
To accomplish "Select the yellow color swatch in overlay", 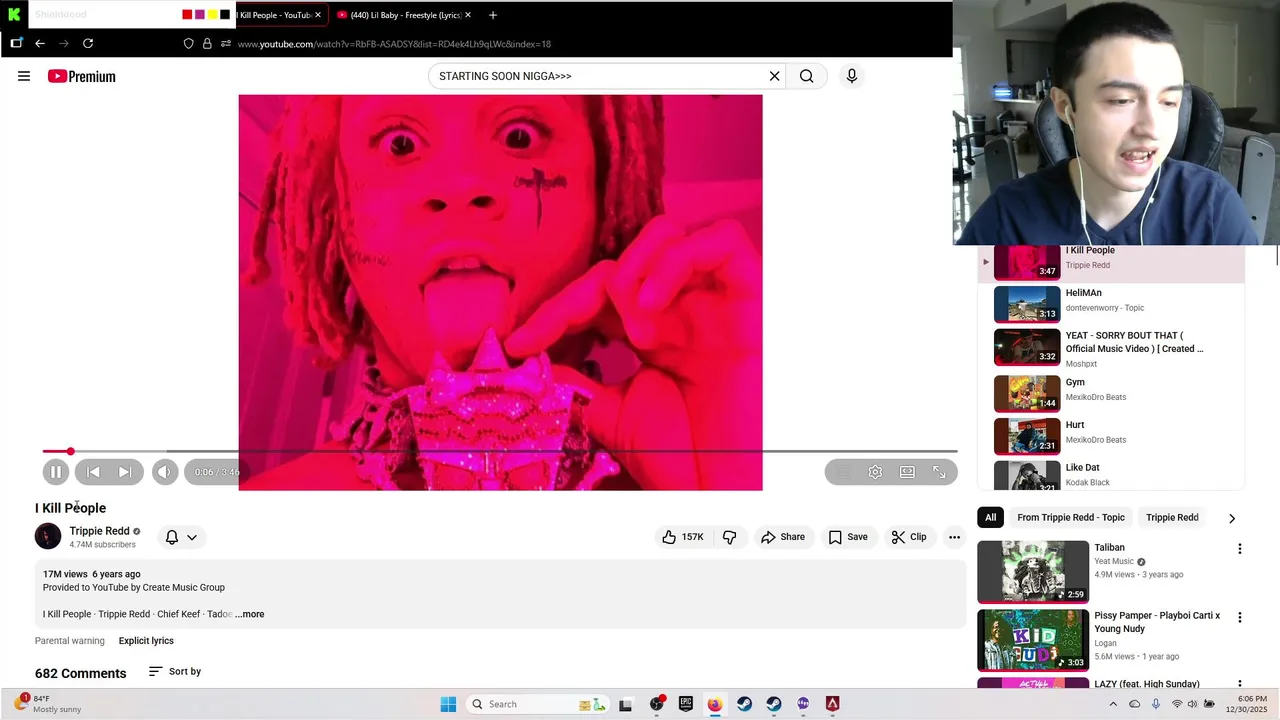I will (212, 15).
